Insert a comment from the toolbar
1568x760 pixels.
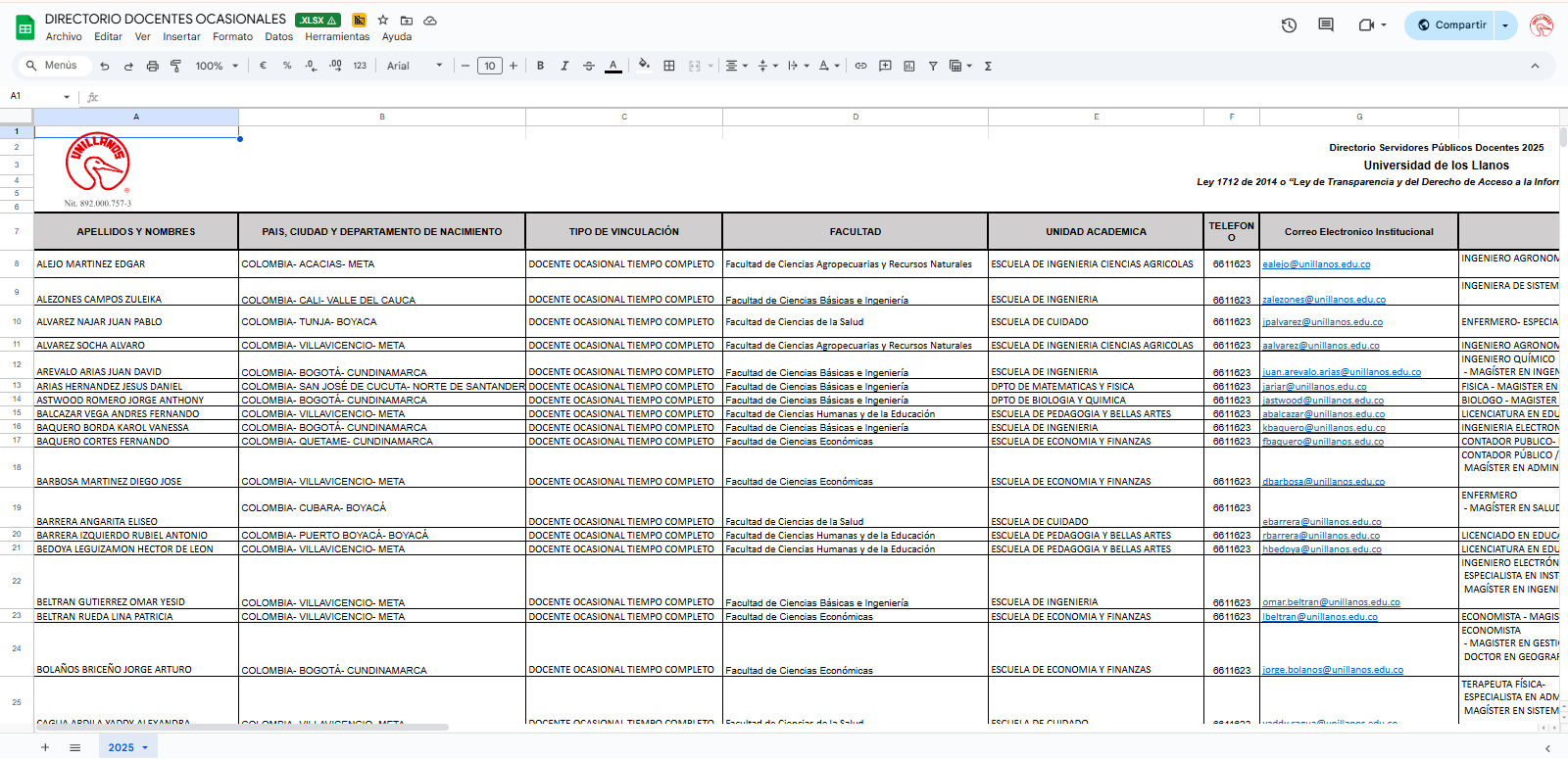[x=885, y=66]
